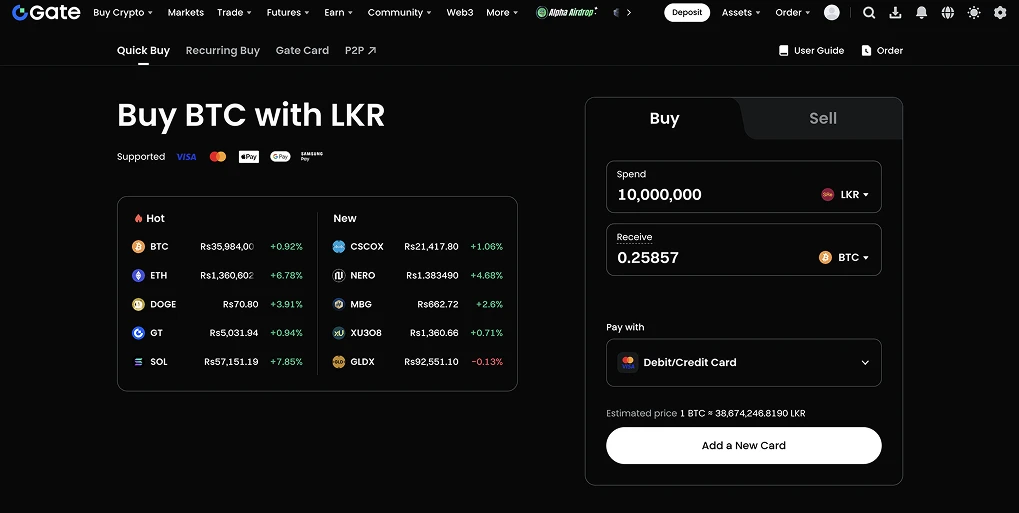The height and width of the screenshot is (513, 1019).
Task: Select the Quick Buy tab
Action: coord(143,51)
